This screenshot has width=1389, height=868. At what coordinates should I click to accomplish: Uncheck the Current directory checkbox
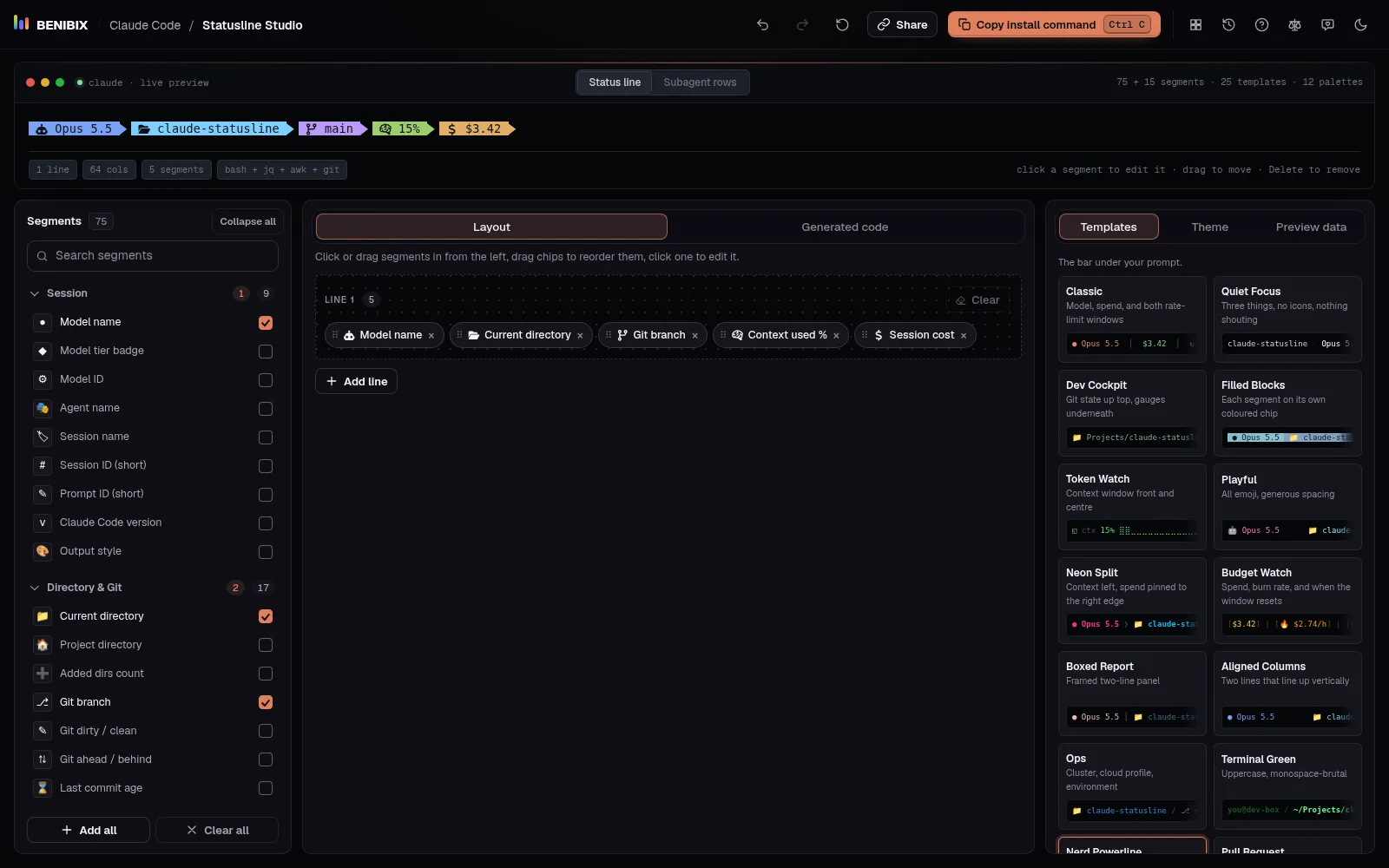266,616
